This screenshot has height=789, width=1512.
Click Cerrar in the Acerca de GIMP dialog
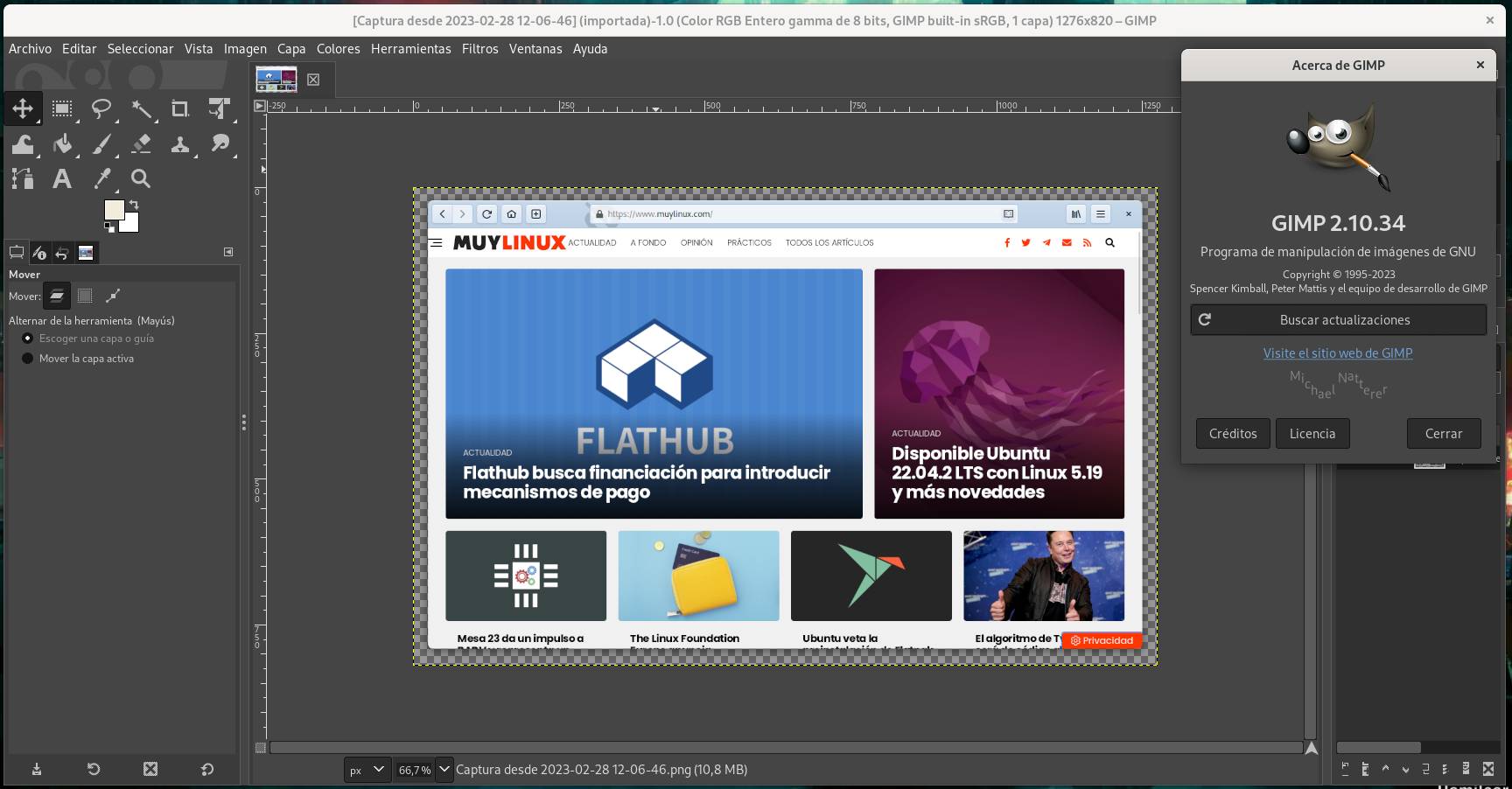pos(1444,433)
